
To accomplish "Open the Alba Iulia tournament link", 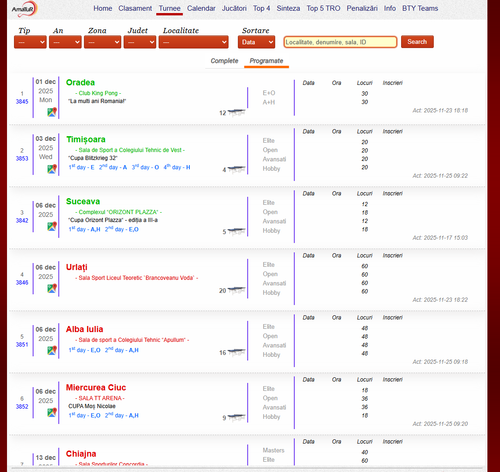I will point(85,329).
